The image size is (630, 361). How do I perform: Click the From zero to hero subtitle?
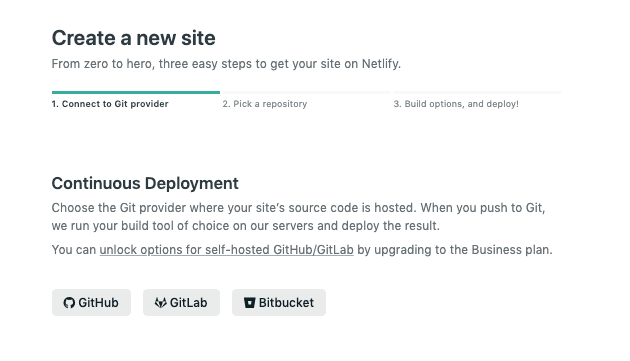click(226, 64)
